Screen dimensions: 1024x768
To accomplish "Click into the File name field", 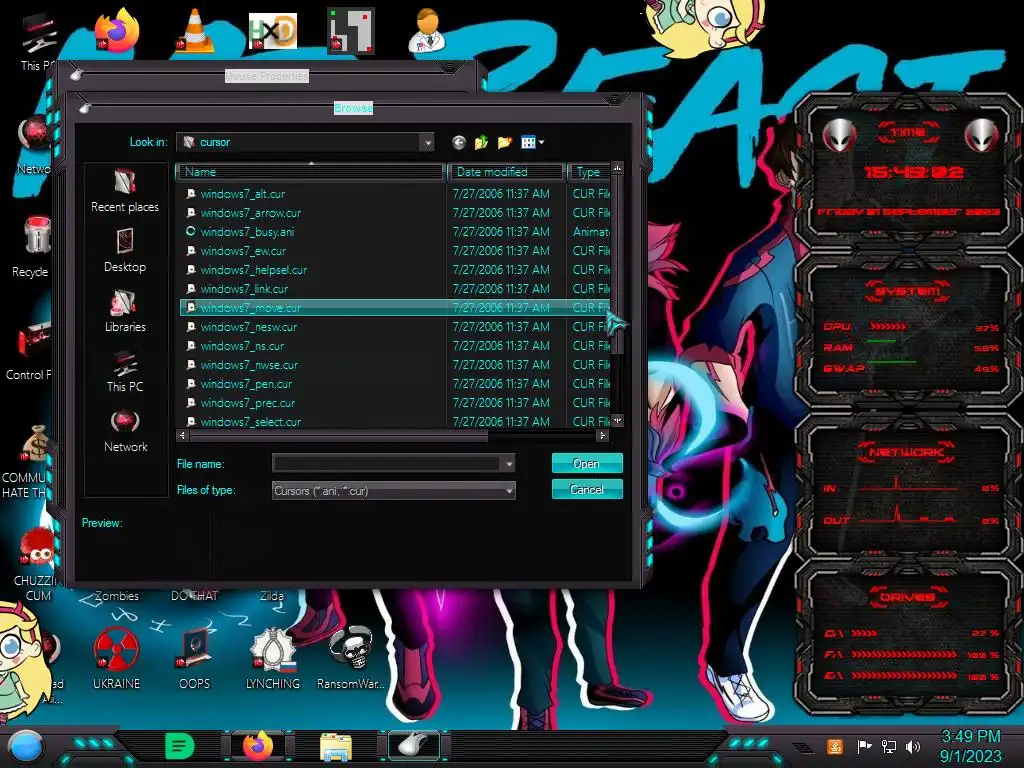I will pos(387,464).
